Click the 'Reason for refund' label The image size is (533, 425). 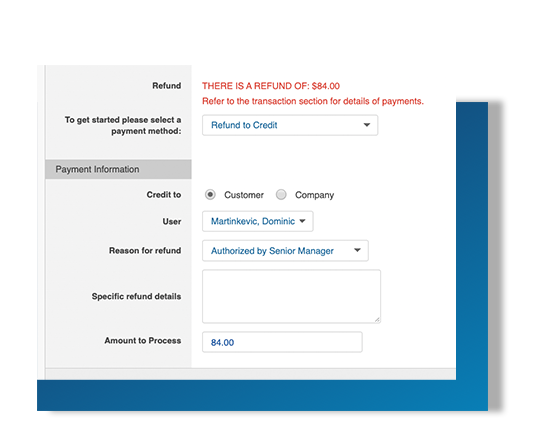(x=145, y=251)
